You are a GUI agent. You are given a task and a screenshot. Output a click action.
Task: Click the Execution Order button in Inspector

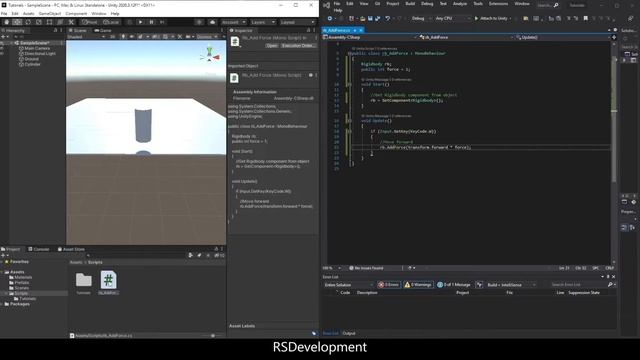coord(299,46)
